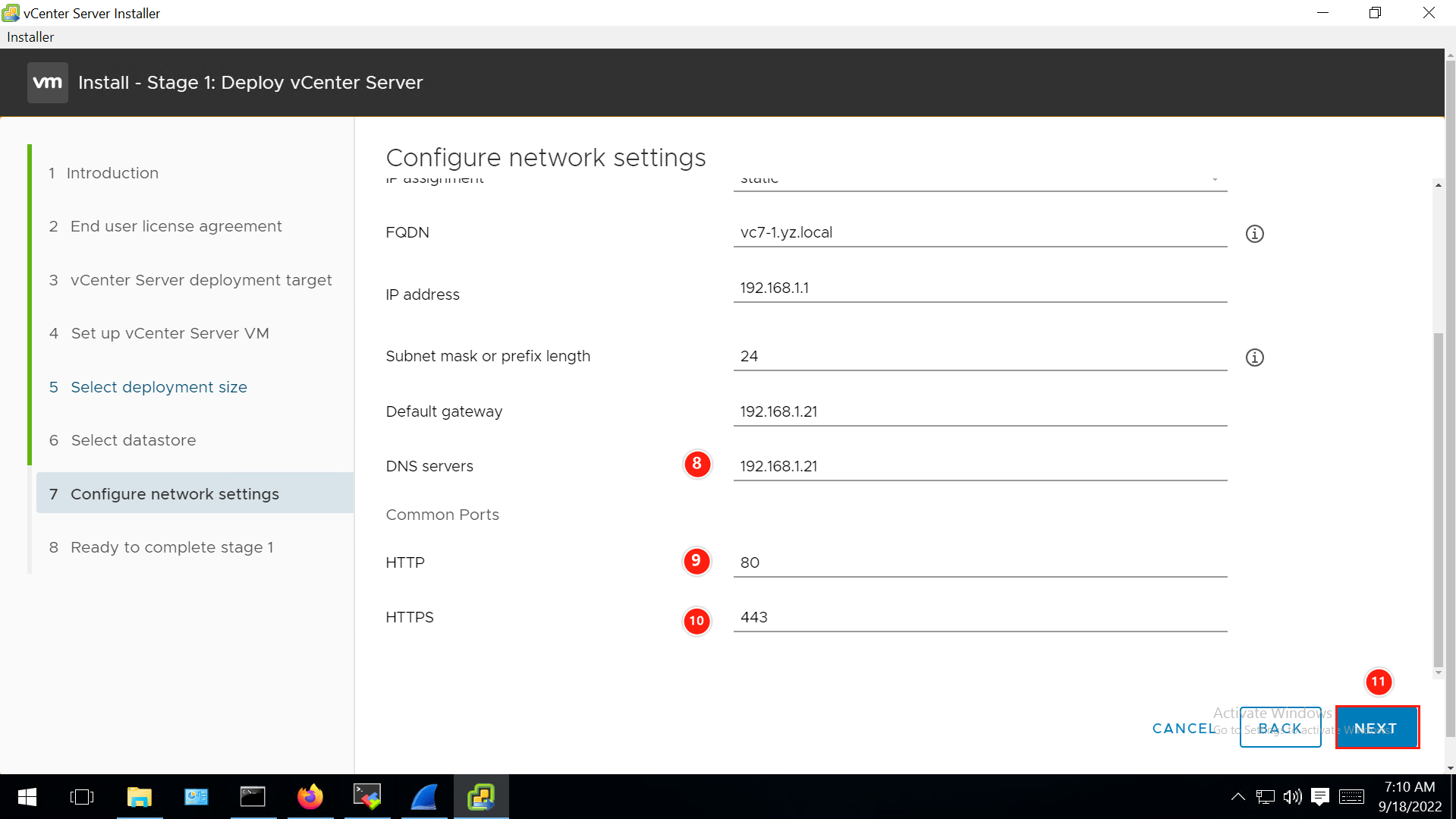Open the Wireshark shark fin taskbar icon

(424, 797)
